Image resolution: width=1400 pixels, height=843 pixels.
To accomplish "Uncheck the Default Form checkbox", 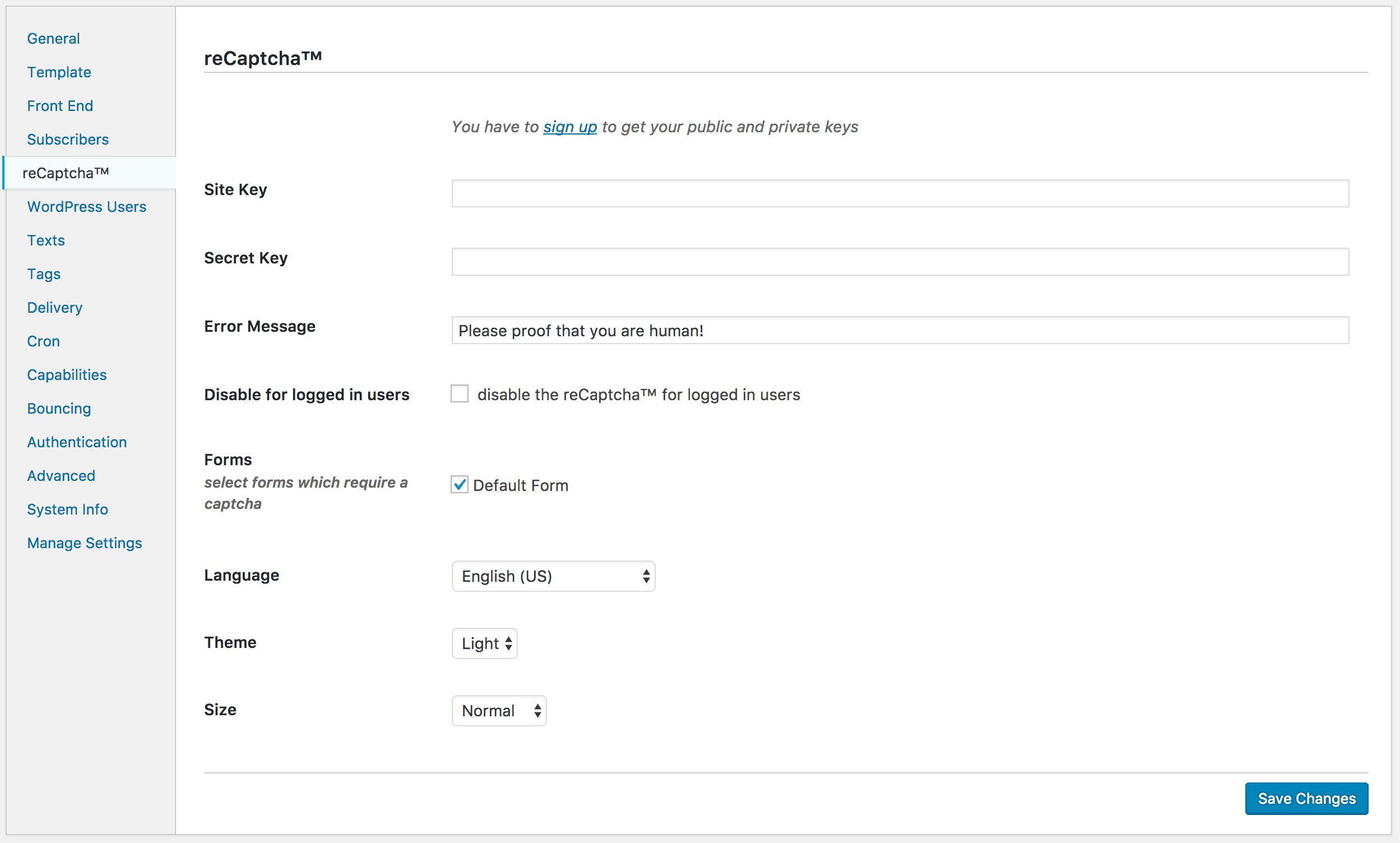I will pyautogui.click(x=460, y=484).
